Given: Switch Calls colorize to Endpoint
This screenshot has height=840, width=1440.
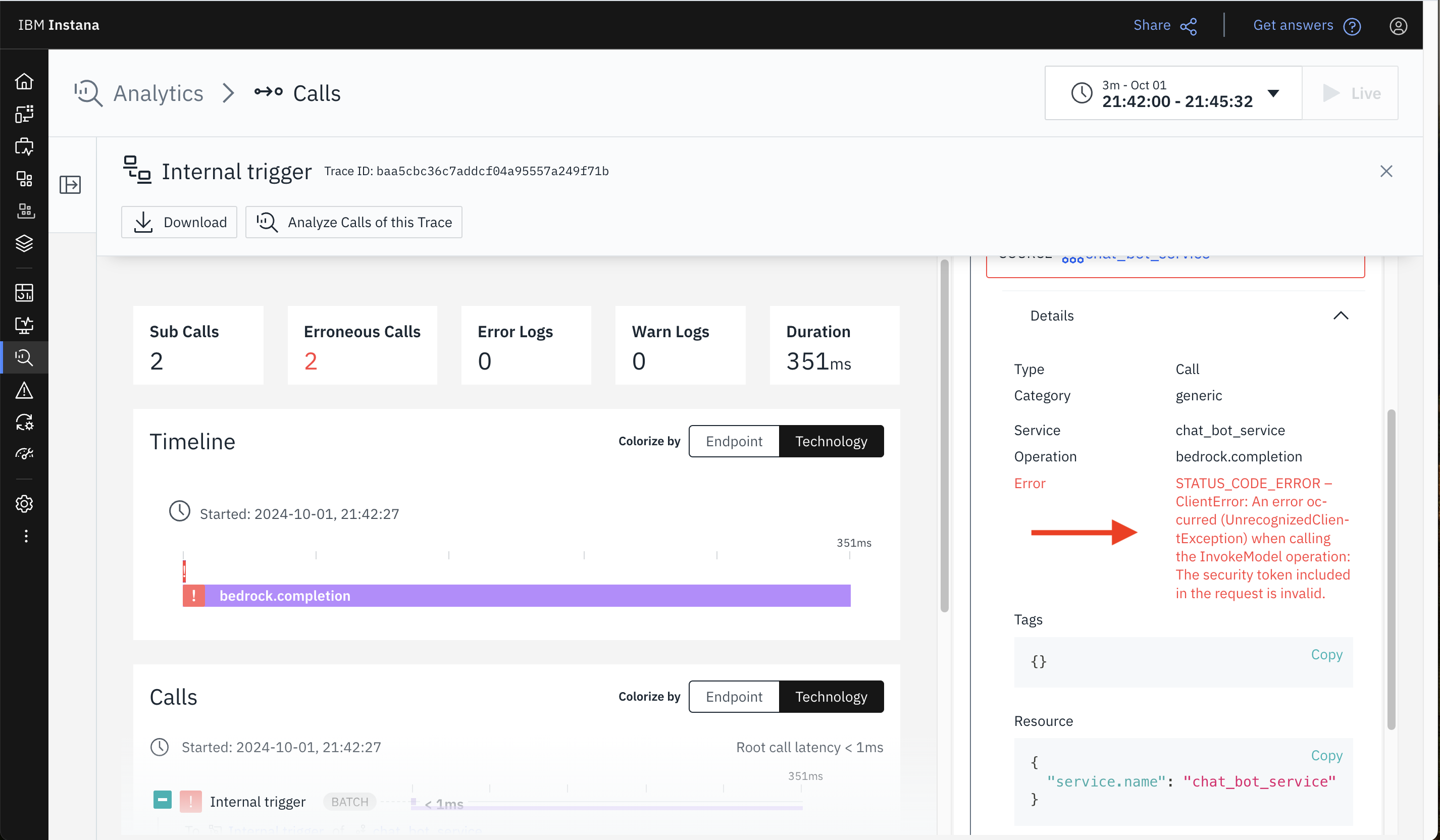Looking at the screenshot, I should (x=734, y=697).
